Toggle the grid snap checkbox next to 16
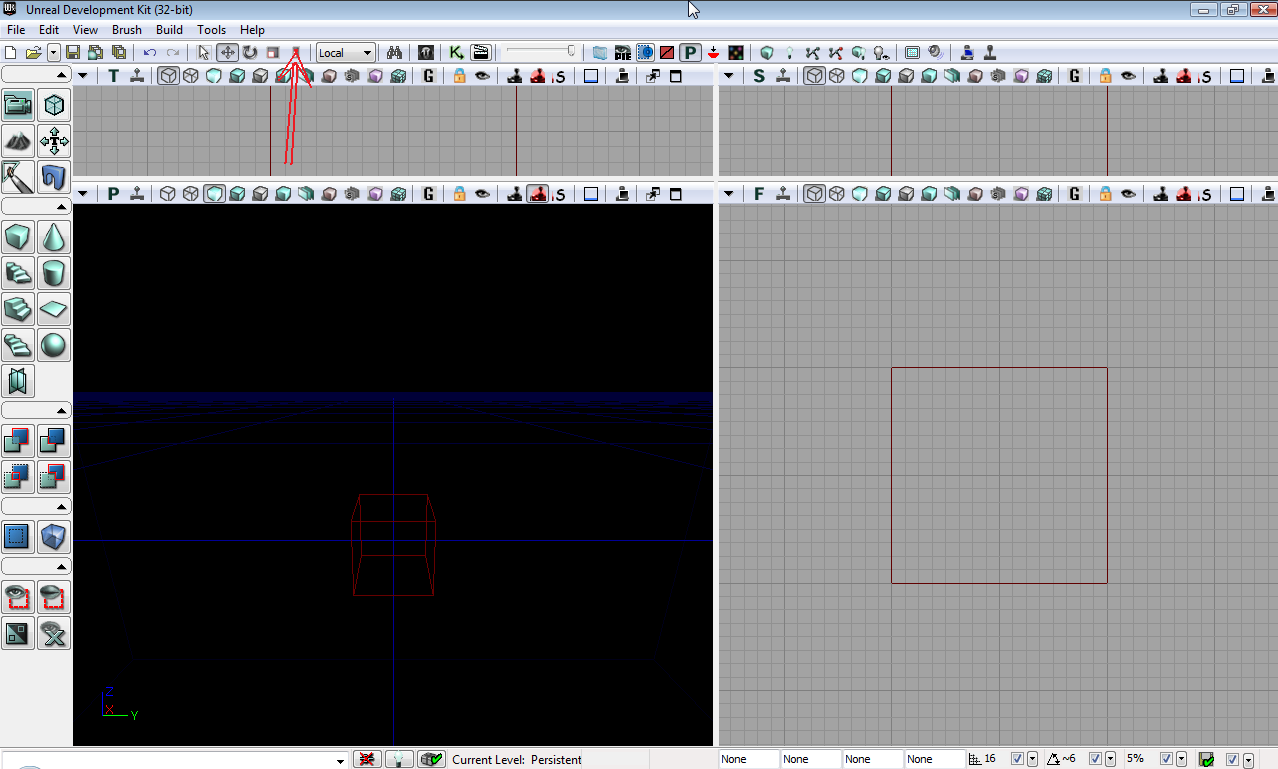 click(x=1017, y=759)
